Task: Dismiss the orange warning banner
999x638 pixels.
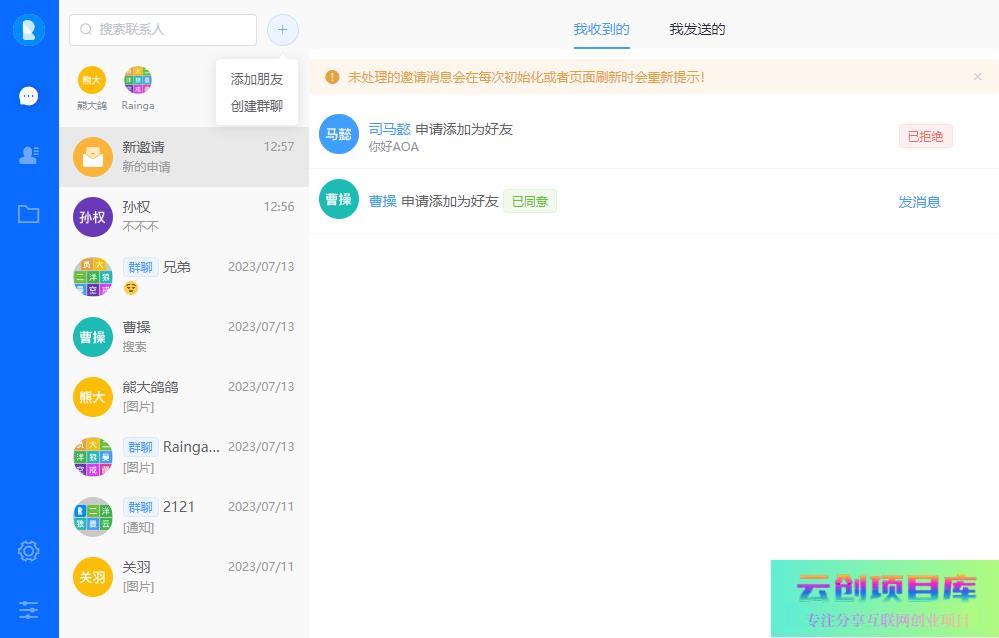Action: 977,77
